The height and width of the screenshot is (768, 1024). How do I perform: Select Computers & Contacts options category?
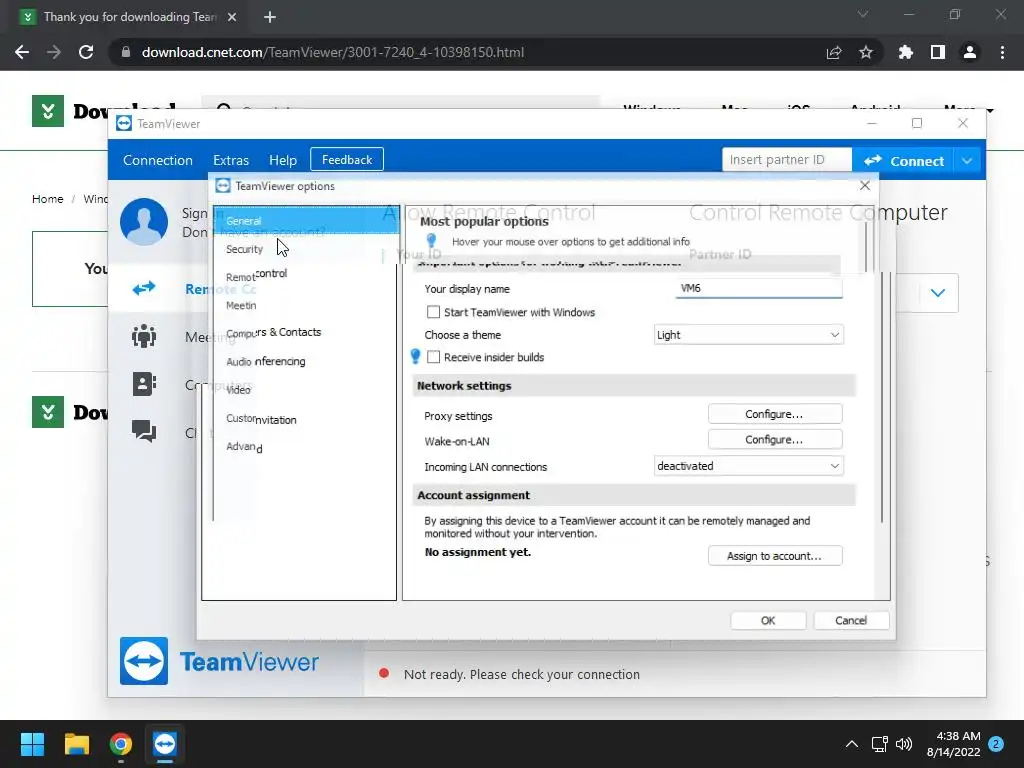[x=273, y=332]
